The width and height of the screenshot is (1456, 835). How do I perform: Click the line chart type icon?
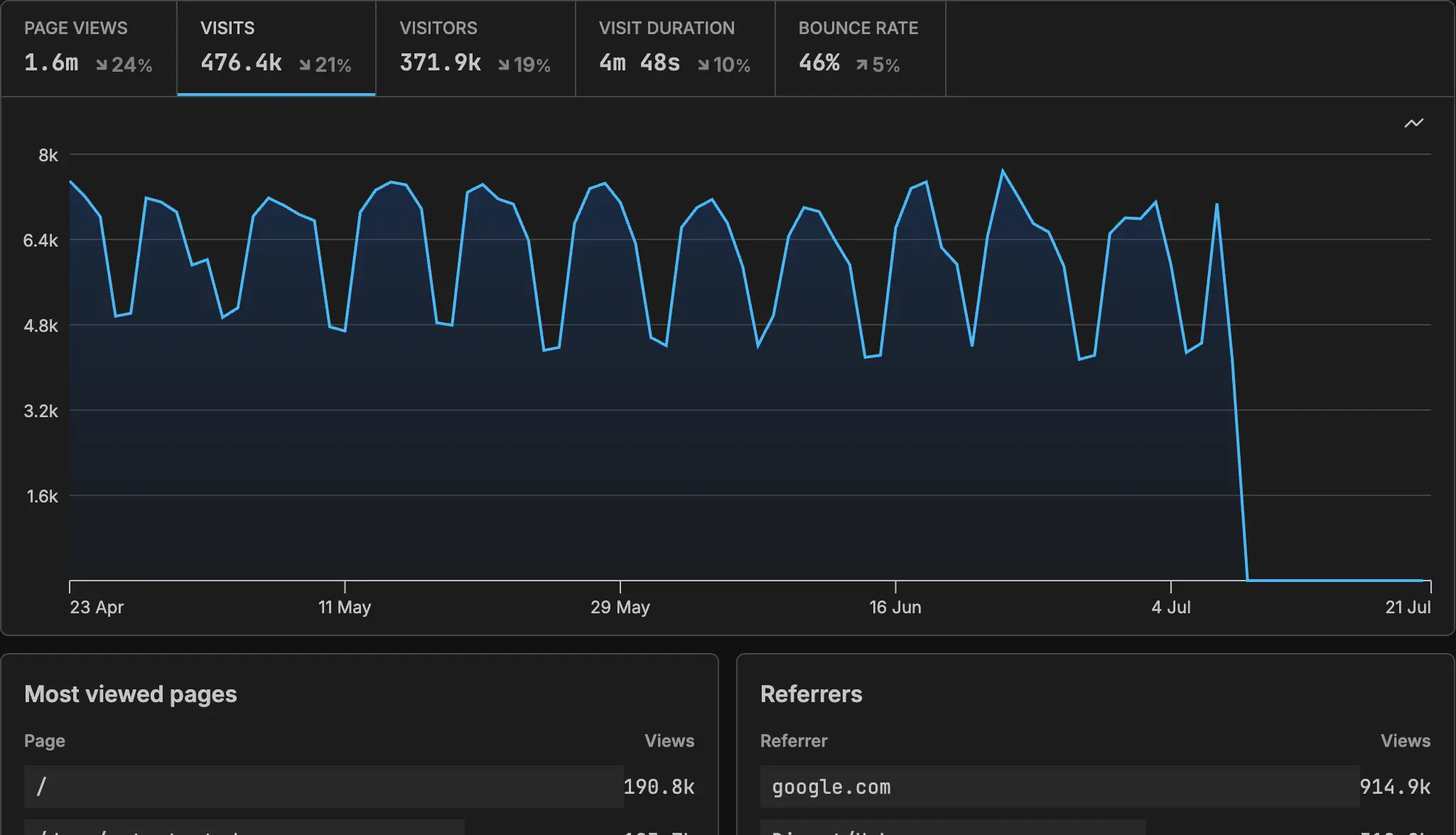(x=1413, y=124)
